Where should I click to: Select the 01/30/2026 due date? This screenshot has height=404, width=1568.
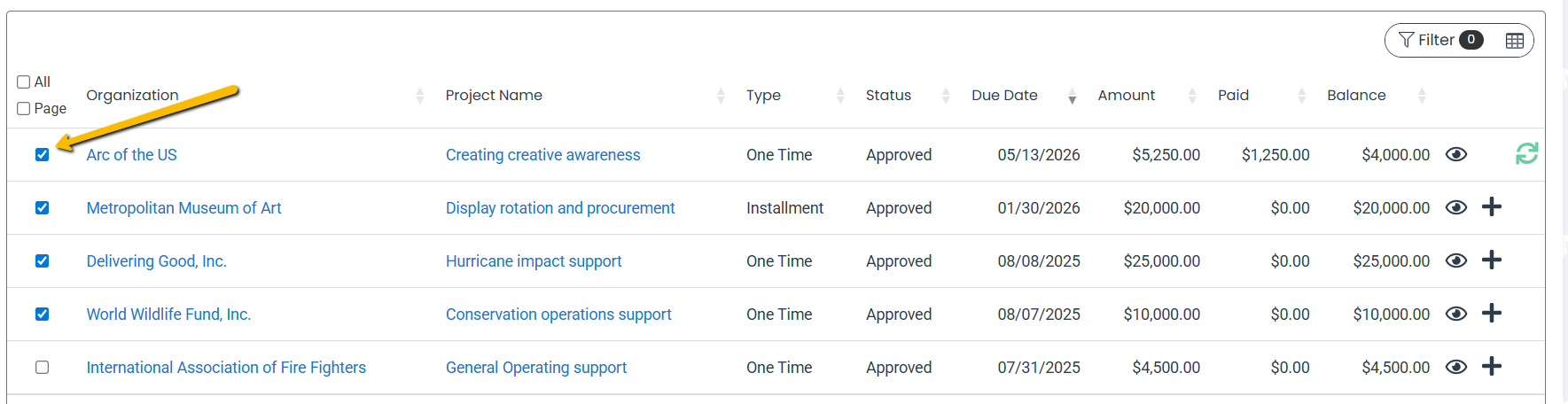[x=1039, y=208]
